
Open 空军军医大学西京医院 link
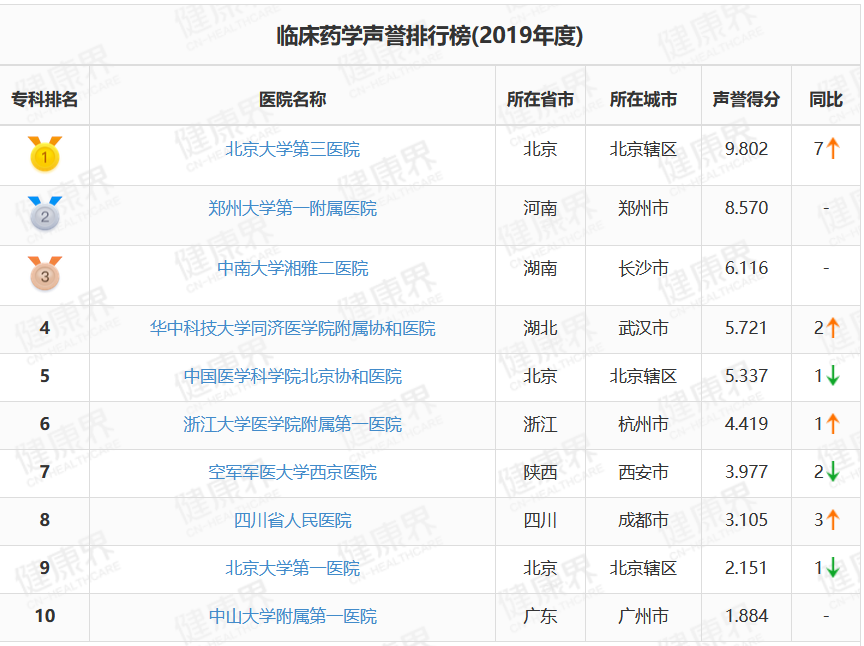coord(293,472)
